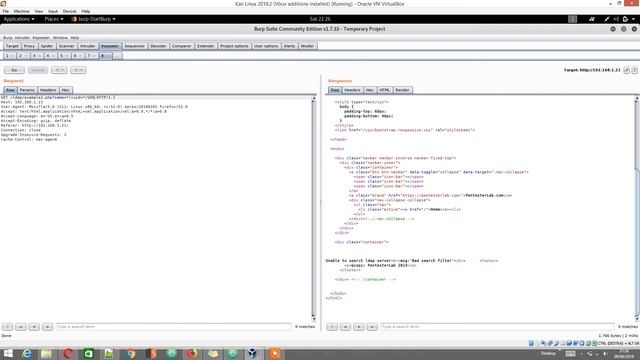
Task: Click response search next '>' button
Action: point(372,327)
